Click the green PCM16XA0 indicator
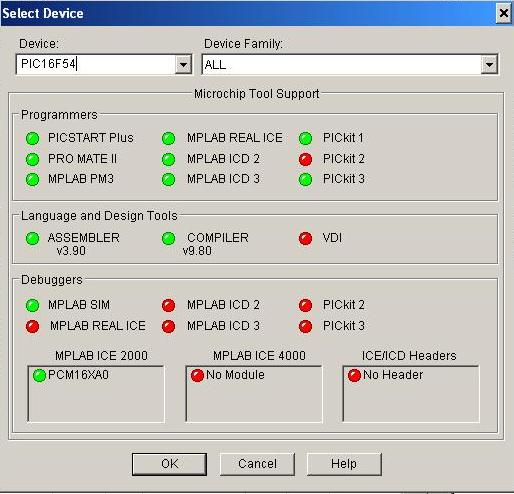 pos(39,375)
